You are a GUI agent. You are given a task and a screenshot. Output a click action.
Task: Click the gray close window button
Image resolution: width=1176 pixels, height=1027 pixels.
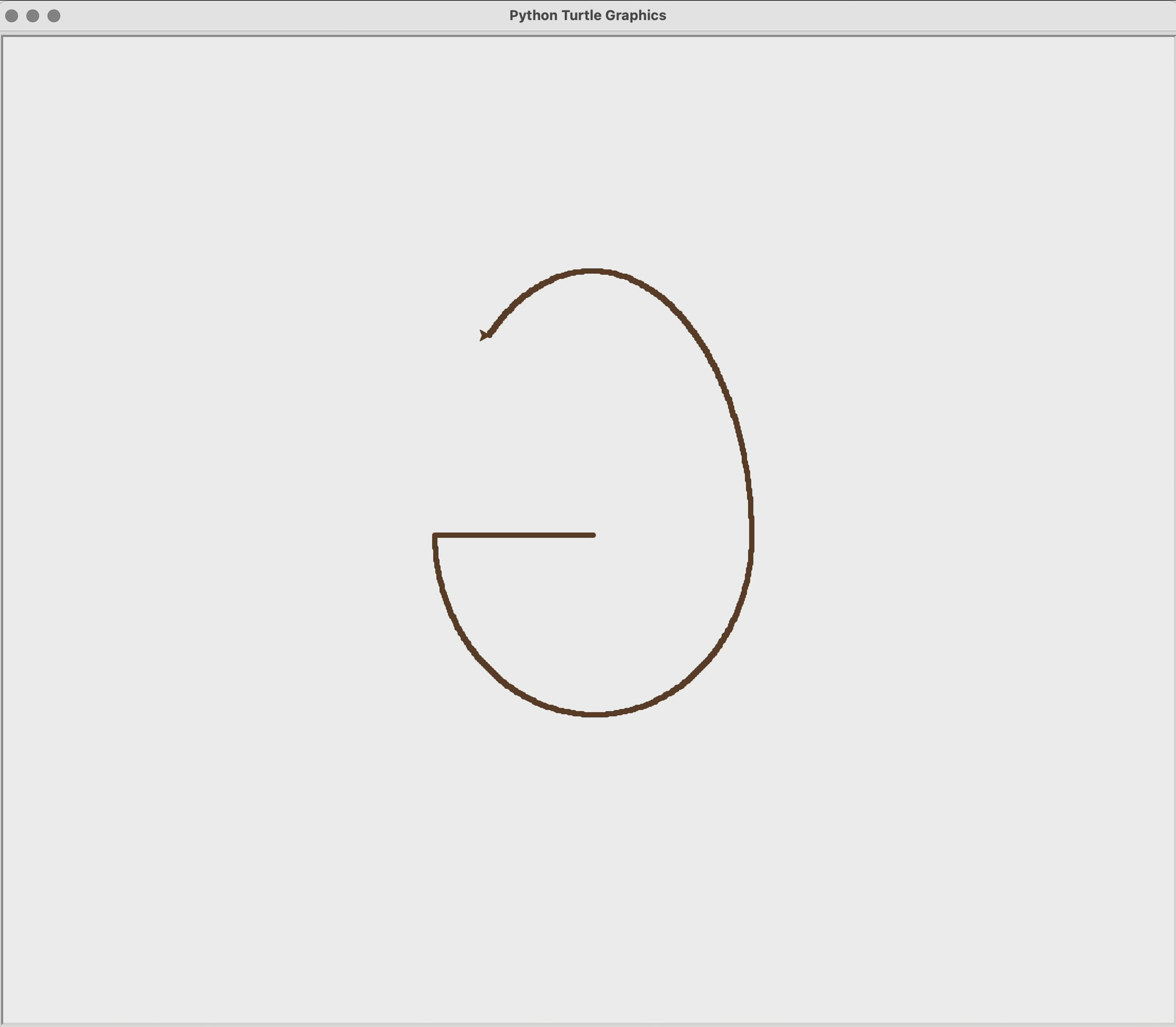click(x=11, y=16)
